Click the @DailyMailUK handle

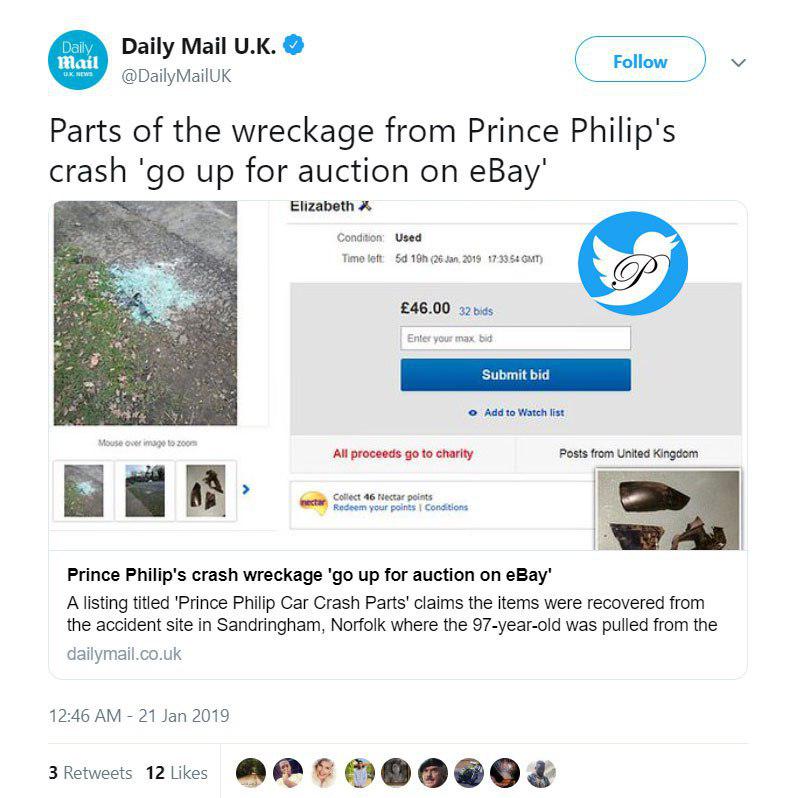pyautogui.click(x=176, y=76)
